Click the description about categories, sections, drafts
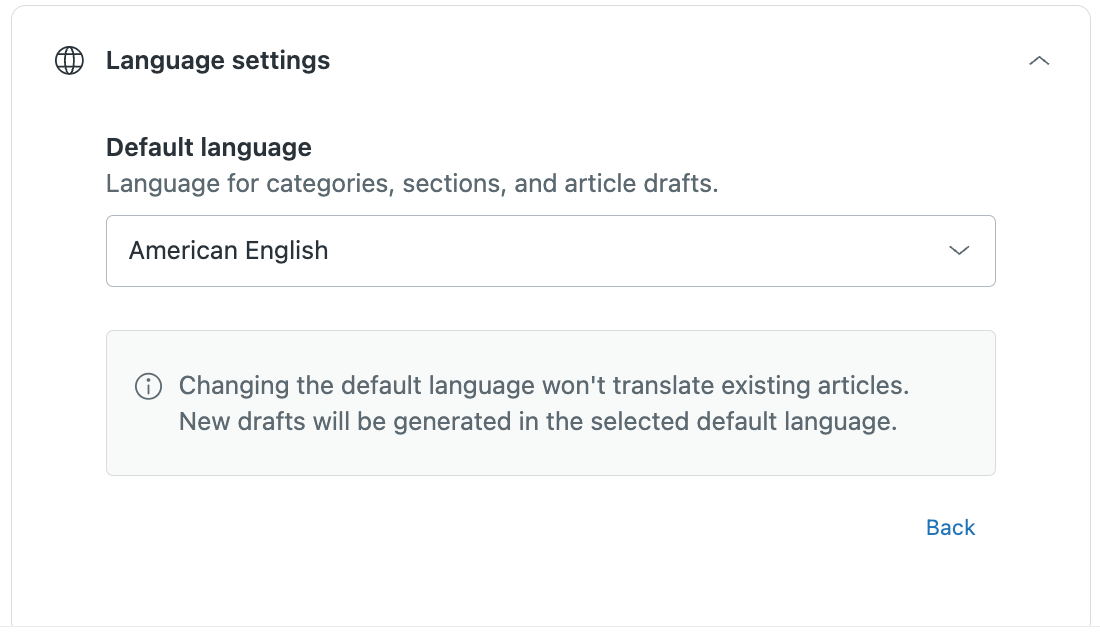Image resolution: width=1100 pixels, height=638 pixels. pyautogui.click(x=412, y=184)
